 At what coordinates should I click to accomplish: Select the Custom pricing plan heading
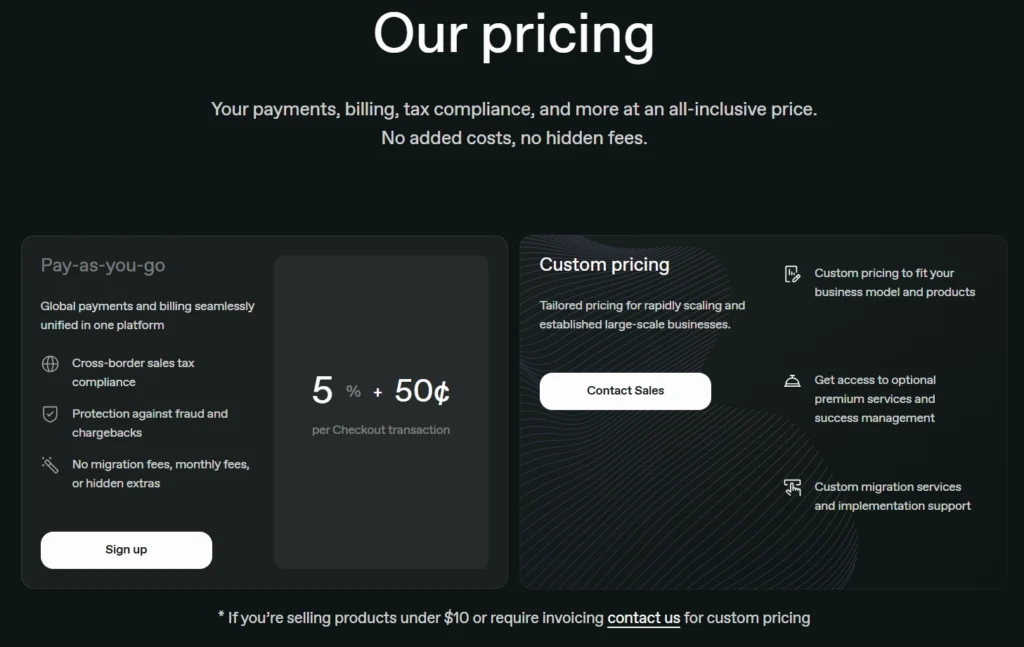(604, 265)
